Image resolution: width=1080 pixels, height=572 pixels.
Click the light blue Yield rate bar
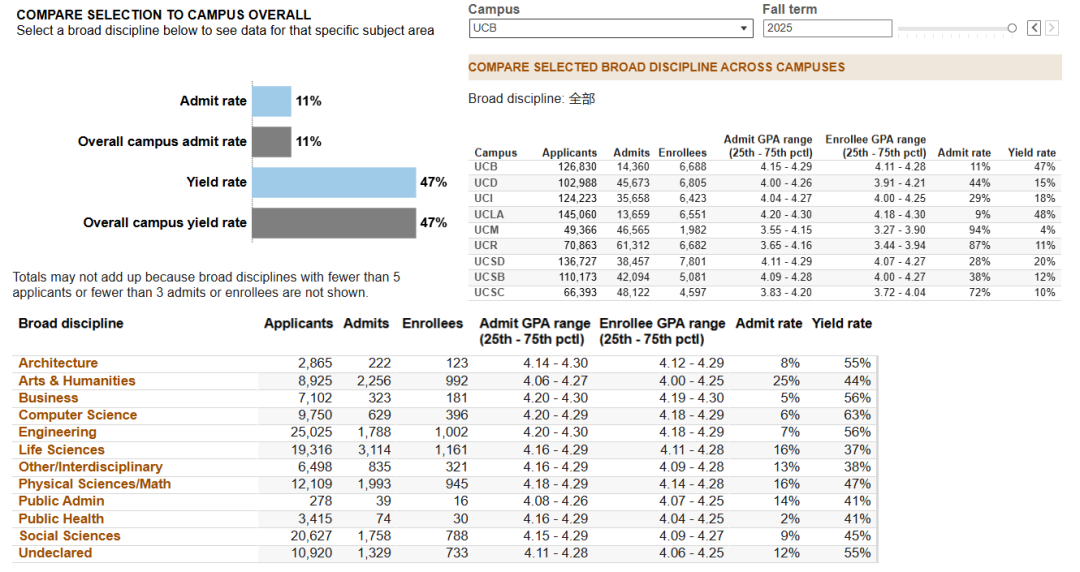(334, 182)
